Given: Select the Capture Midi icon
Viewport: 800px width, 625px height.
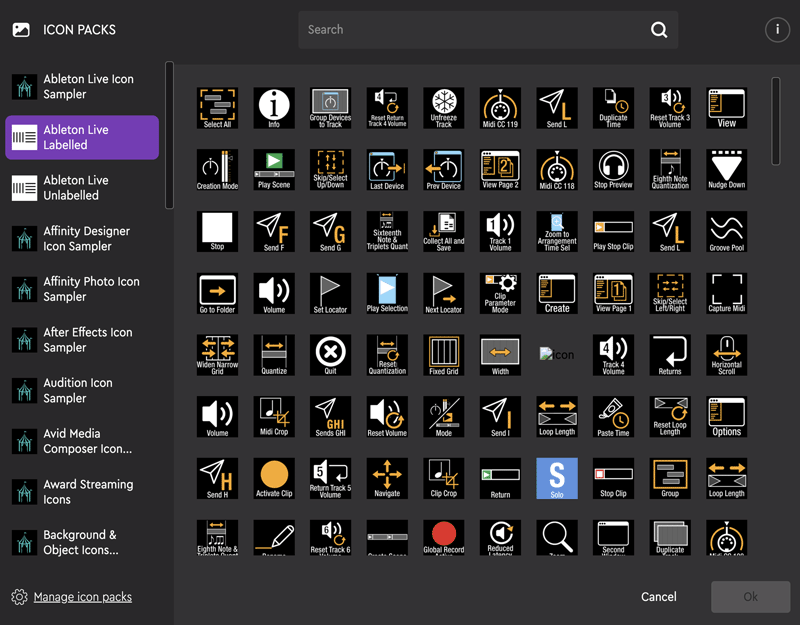Looking at the screenshot, I should [x=726, y=293].
